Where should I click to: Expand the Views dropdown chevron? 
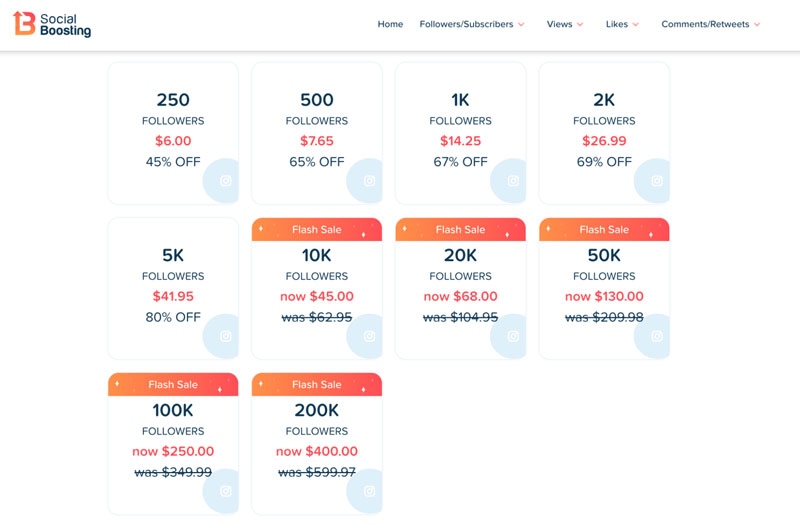[580, 25]
